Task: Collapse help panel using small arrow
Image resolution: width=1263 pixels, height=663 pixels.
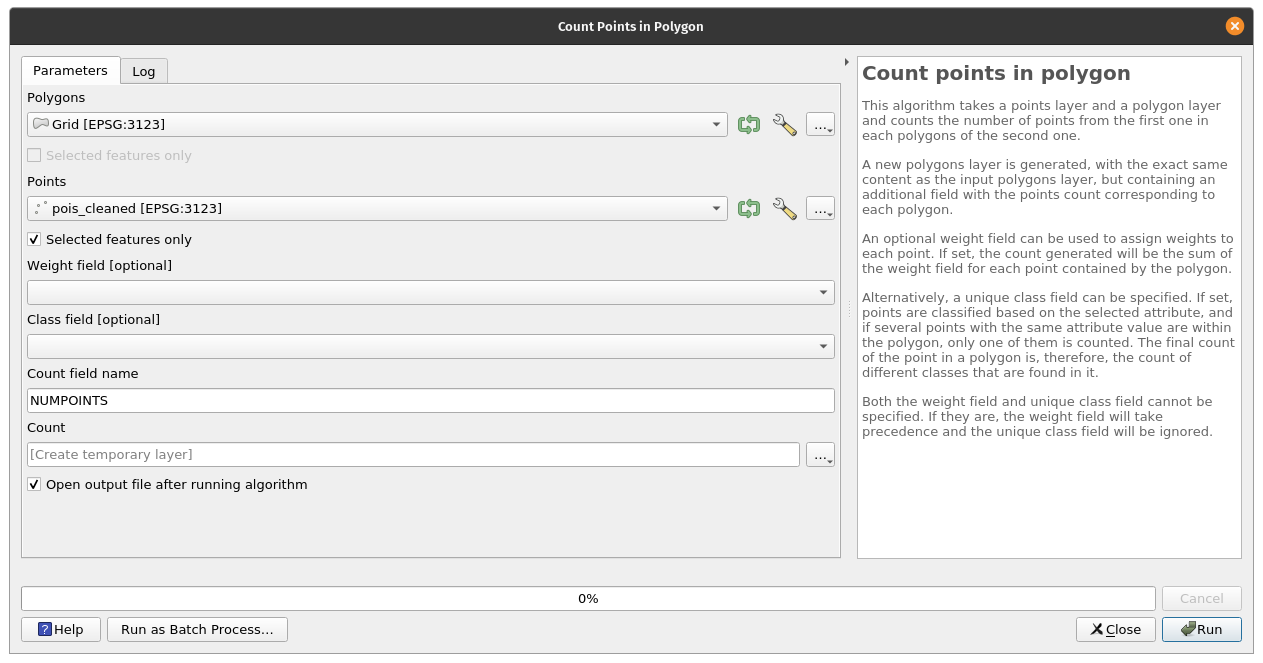Action: coord(847,62)
